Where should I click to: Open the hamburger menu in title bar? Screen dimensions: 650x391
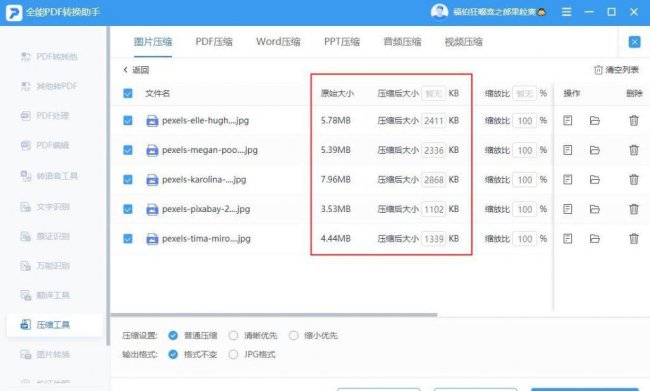click(566, 12)
